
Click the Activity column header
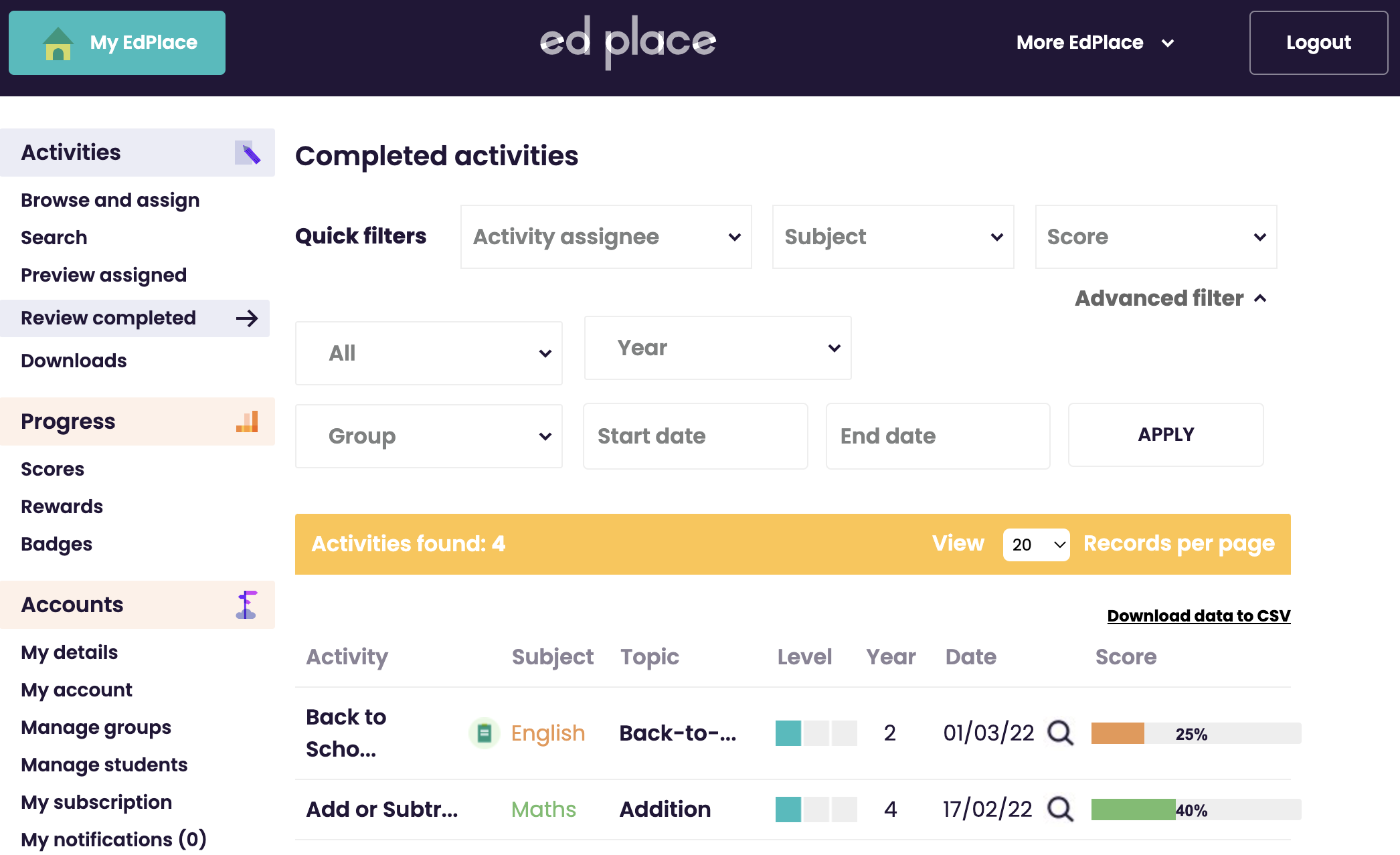347,657
